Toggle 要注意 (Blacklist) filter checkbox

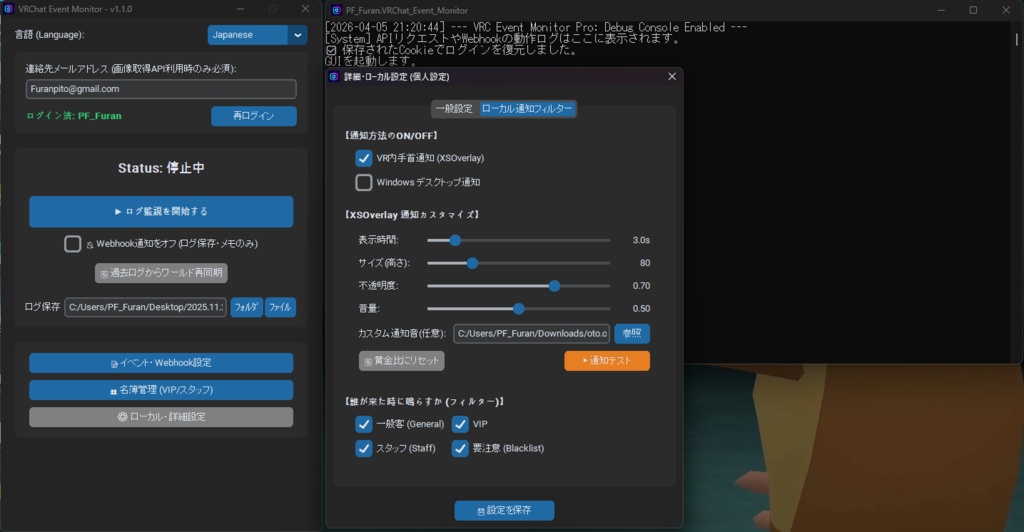(x=460, y=448)
